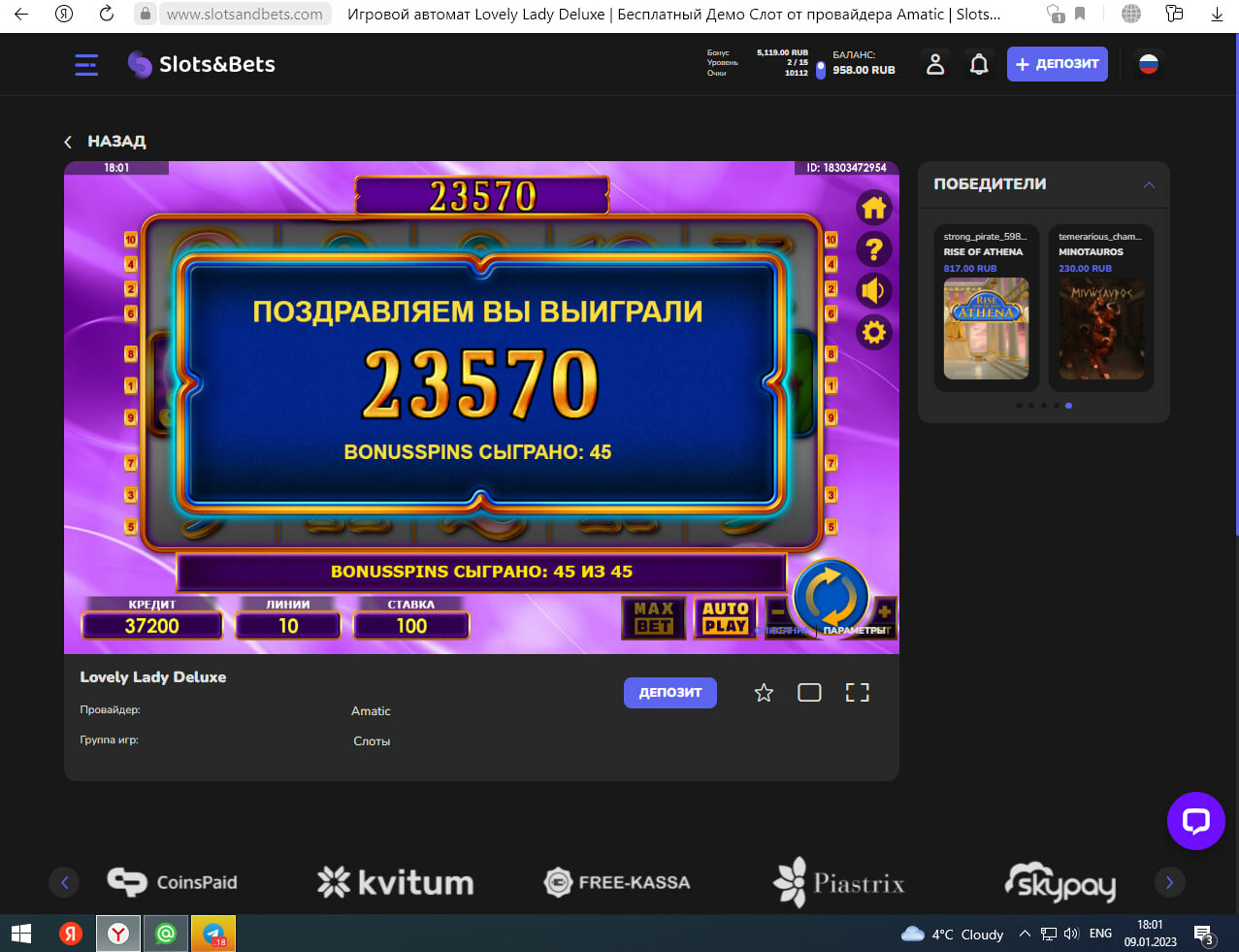Click the notifications bell icon
1239x952 pixels.
[979, 64]
